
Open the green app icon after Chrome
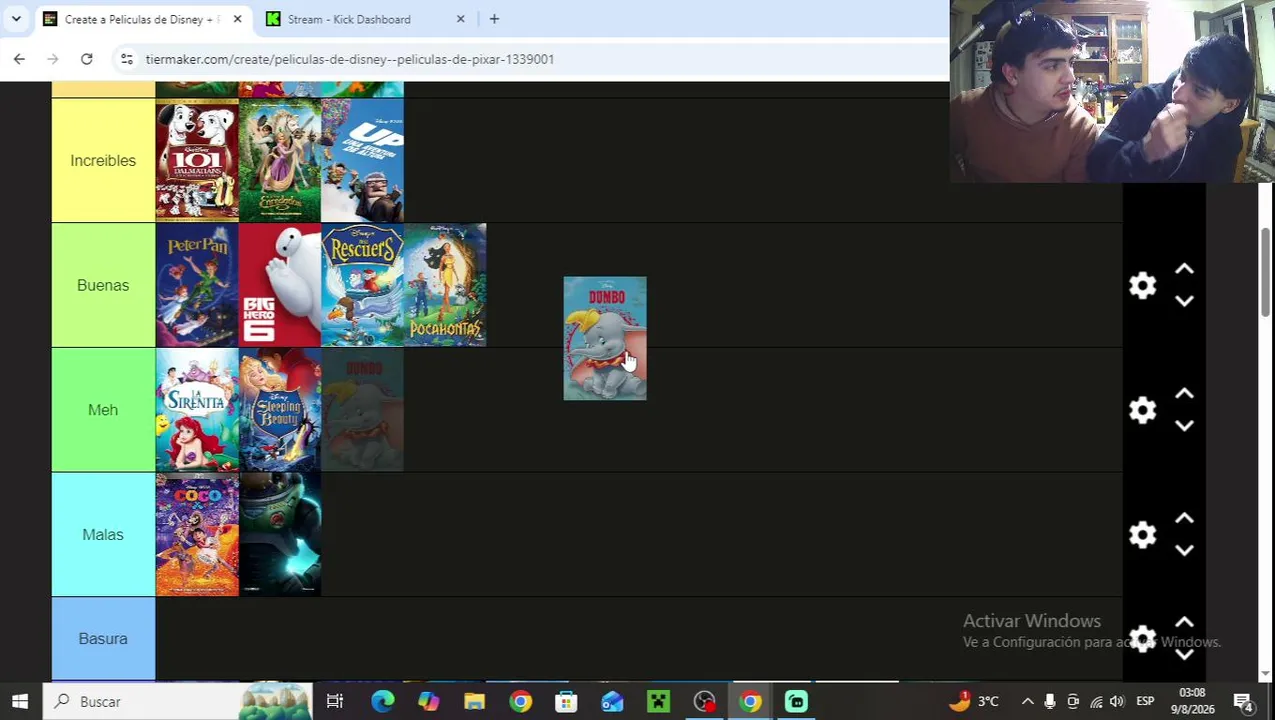796,701
